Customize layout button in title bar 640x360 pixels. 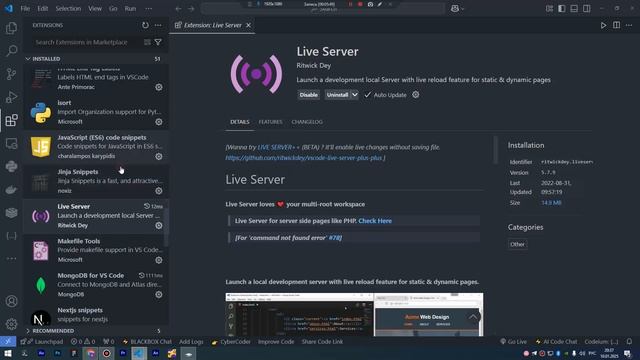[549, 9]
